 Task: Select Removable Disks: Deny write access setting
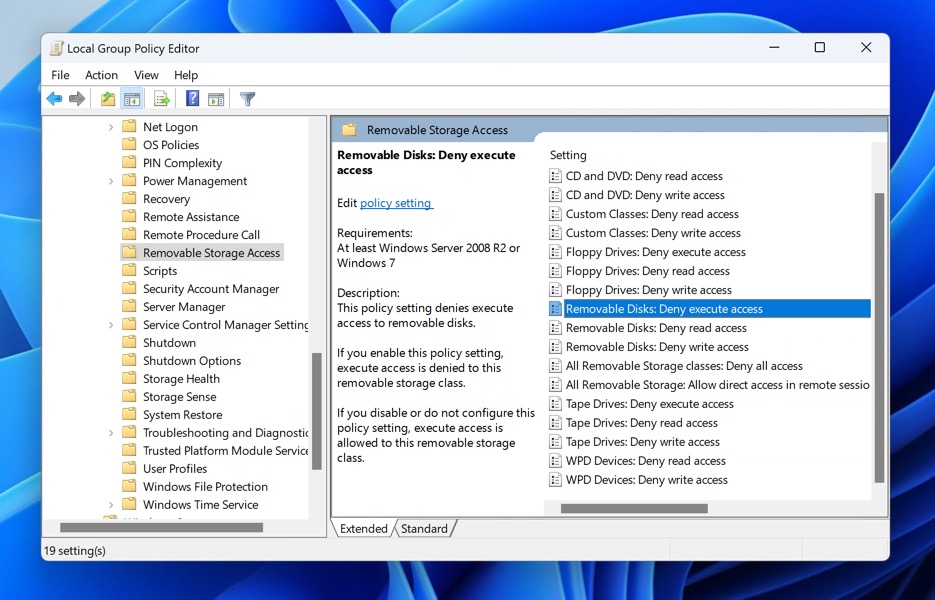pos(657,347)
